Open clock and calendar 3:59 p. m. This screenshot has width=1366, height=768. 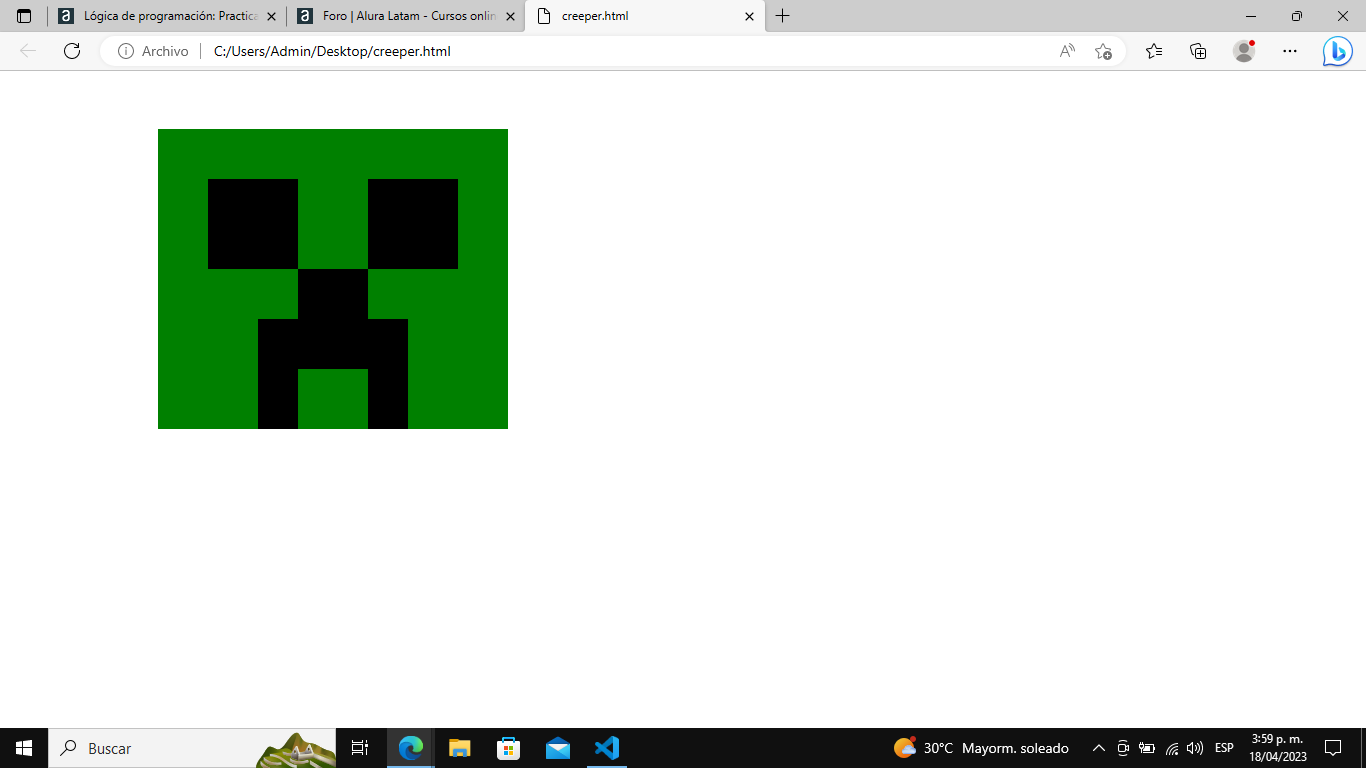[1277, 748]
